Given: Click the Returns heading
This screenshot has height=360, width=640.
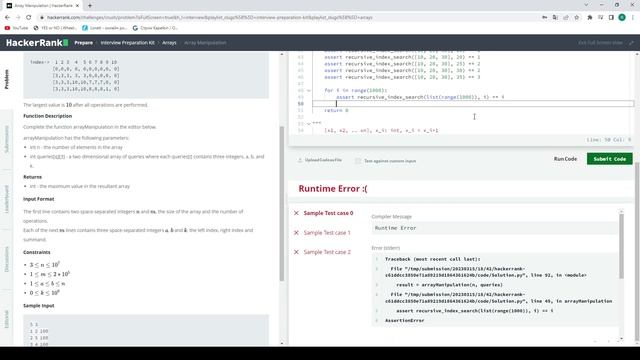Looking at the screenshot, I should tap(32, 177).
